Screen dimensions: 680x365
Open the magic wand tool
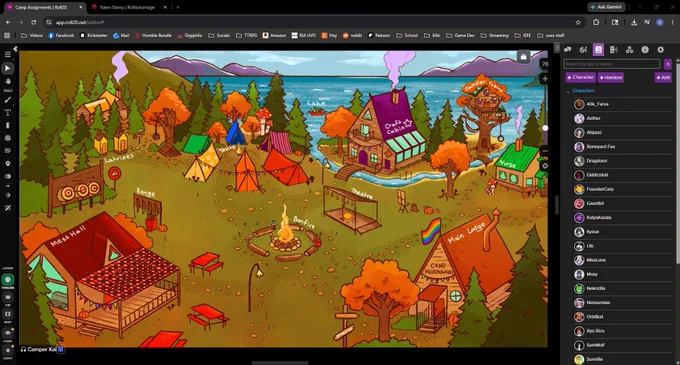pos(7,208)
